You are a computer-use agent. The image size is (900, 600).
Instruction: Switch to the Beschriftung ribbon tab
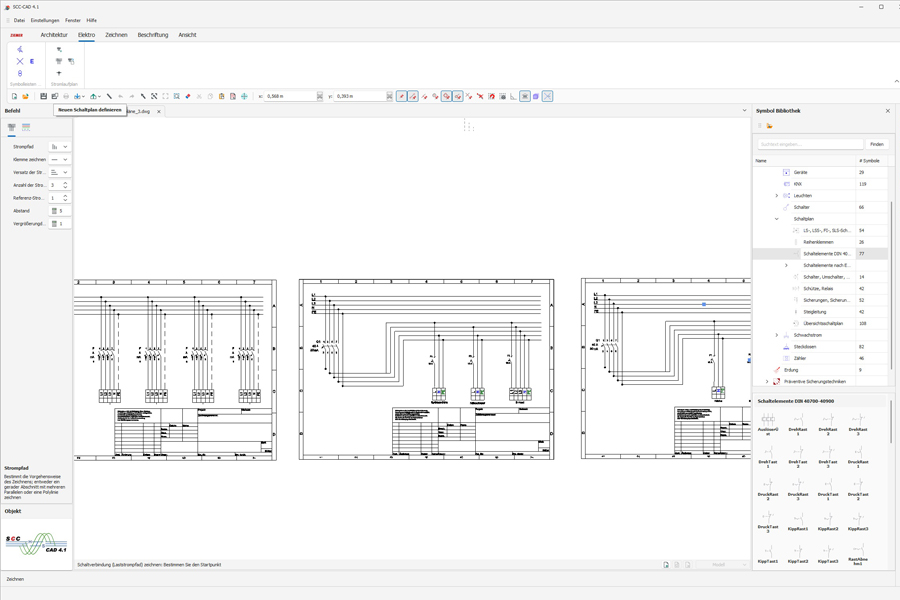pos(153,35)
